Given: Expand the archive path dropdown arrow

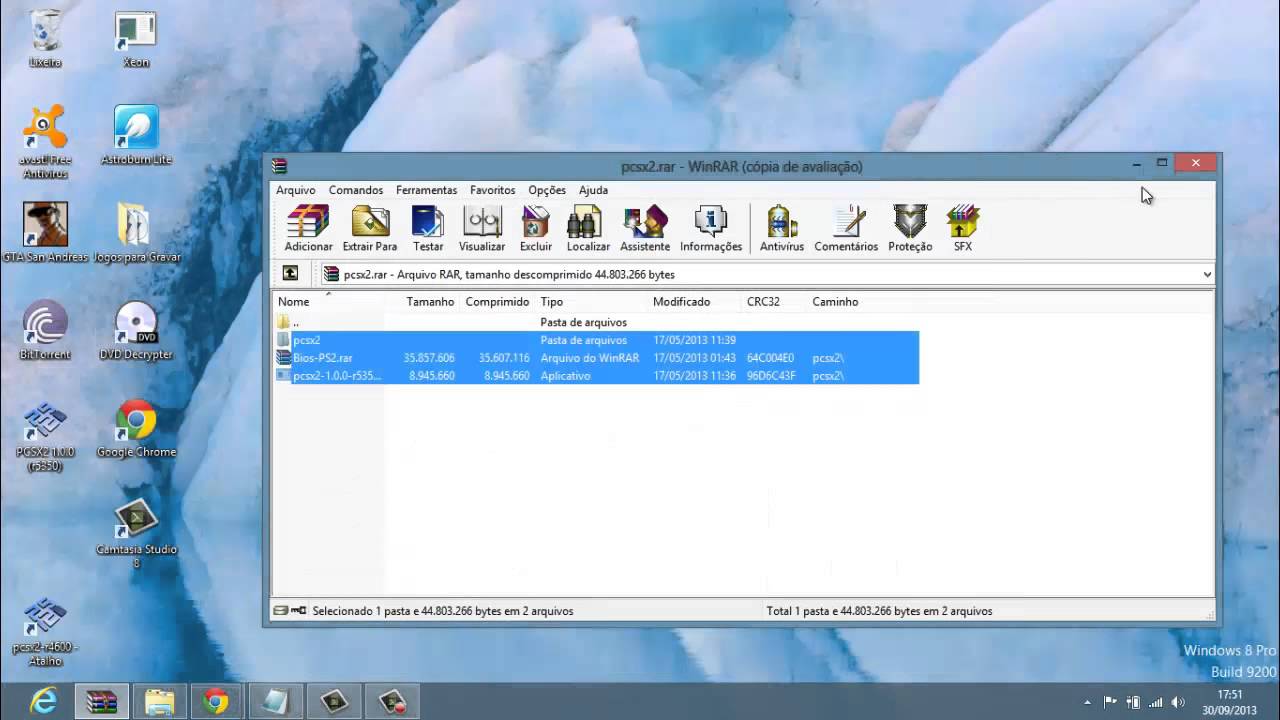Looking at the screenshot, I should point(1207,274).
